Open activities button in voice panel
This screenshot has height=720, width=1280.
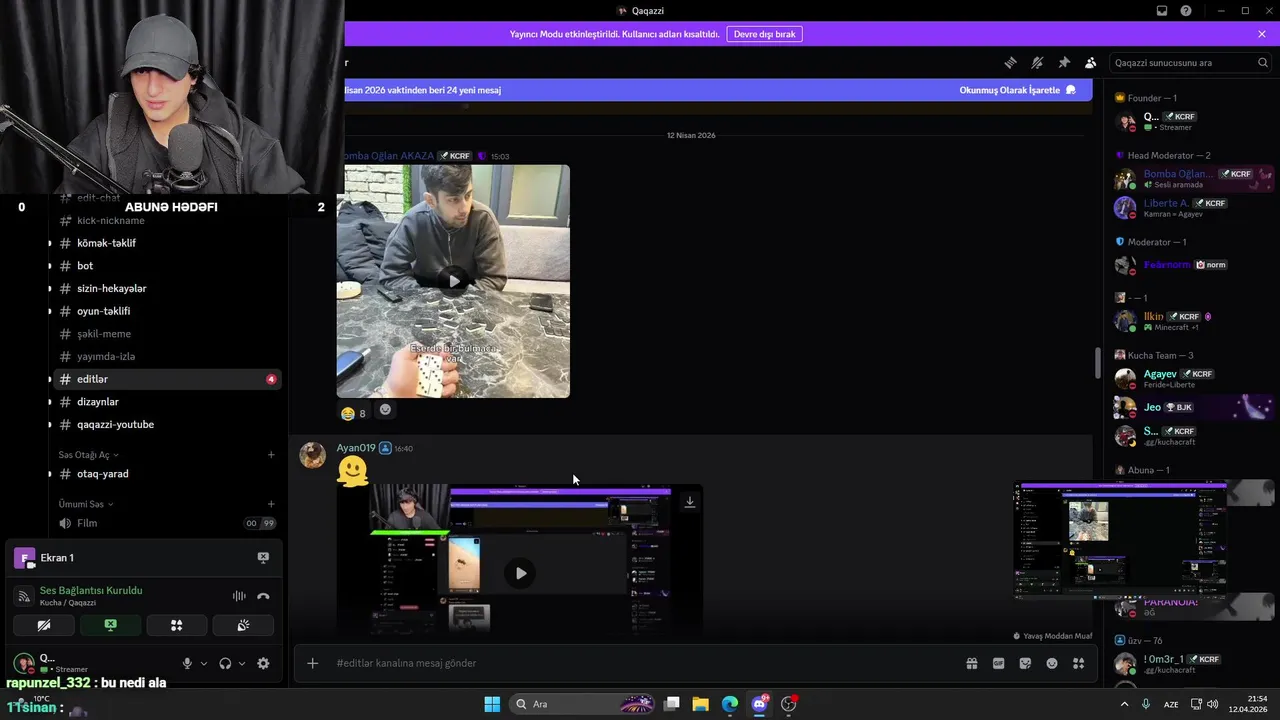pos(176,625)
